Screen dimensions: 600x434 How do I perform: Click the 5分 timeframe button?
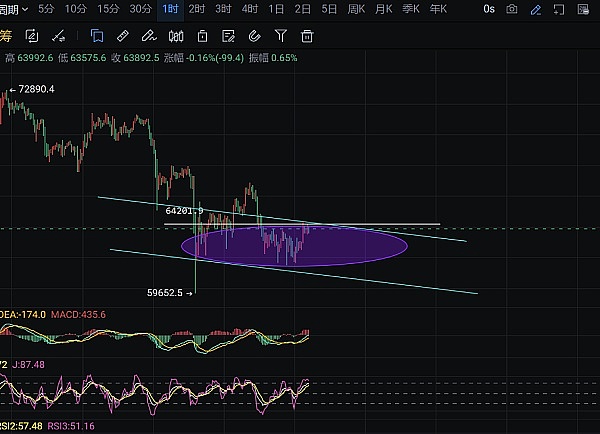point(45,8)
